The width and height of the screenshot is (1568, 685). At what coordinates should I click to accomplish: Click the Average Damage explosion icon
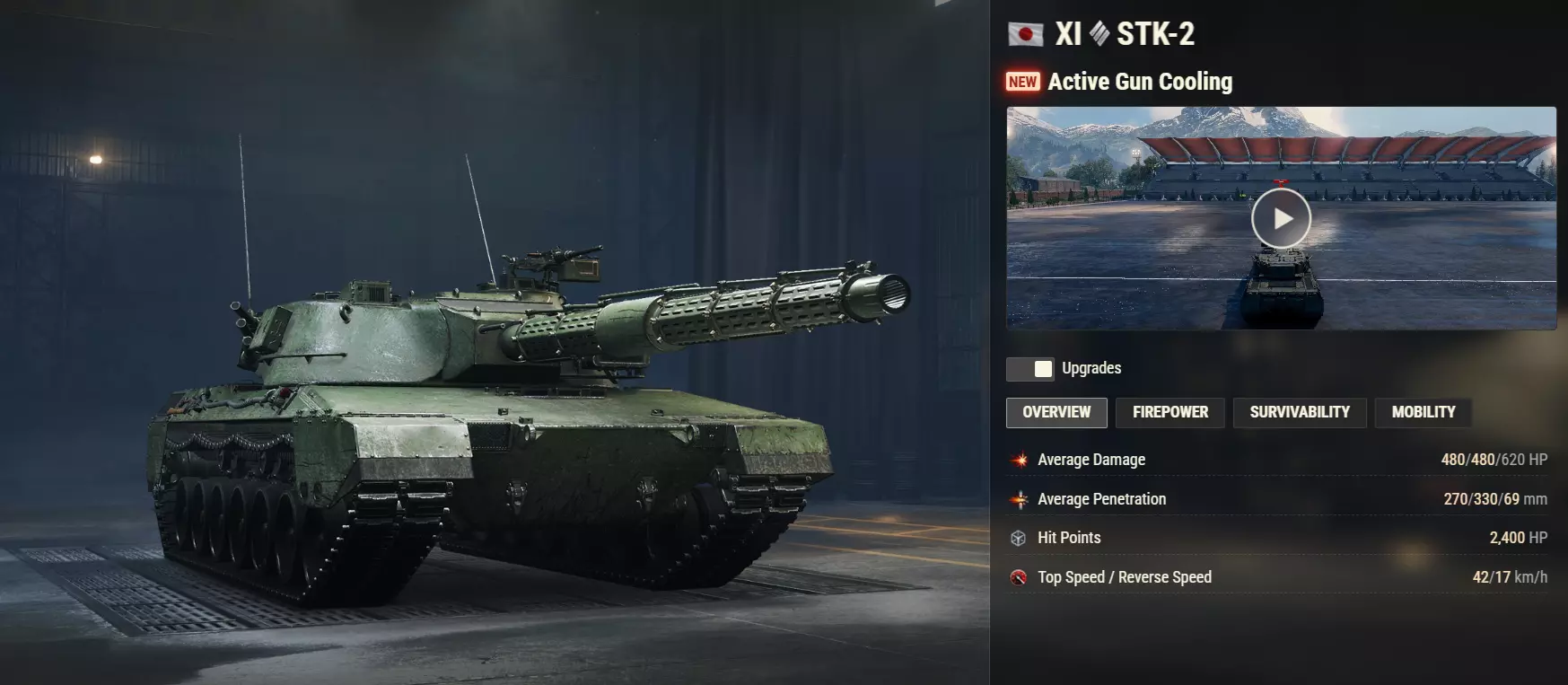(1019, 460)
